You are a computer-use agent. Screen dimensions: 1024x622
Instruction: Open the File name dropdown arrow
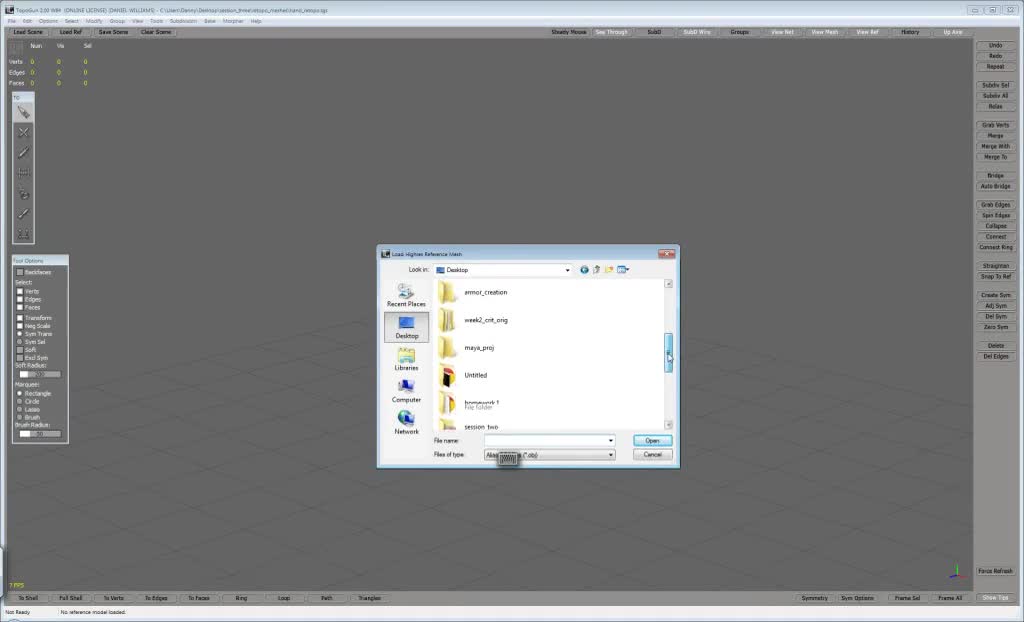point(611,440)
